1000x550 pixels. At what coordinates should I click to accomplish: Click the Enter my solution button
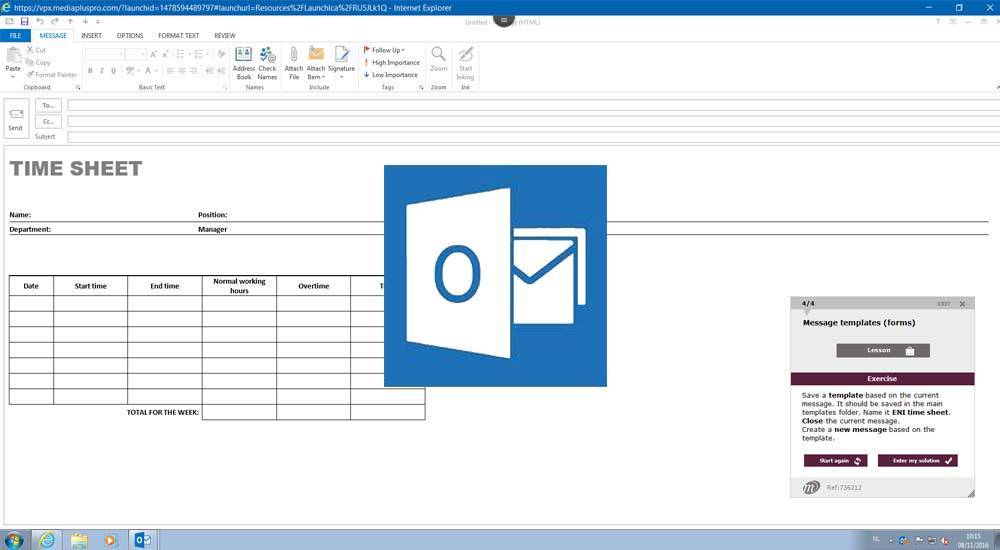917,460
